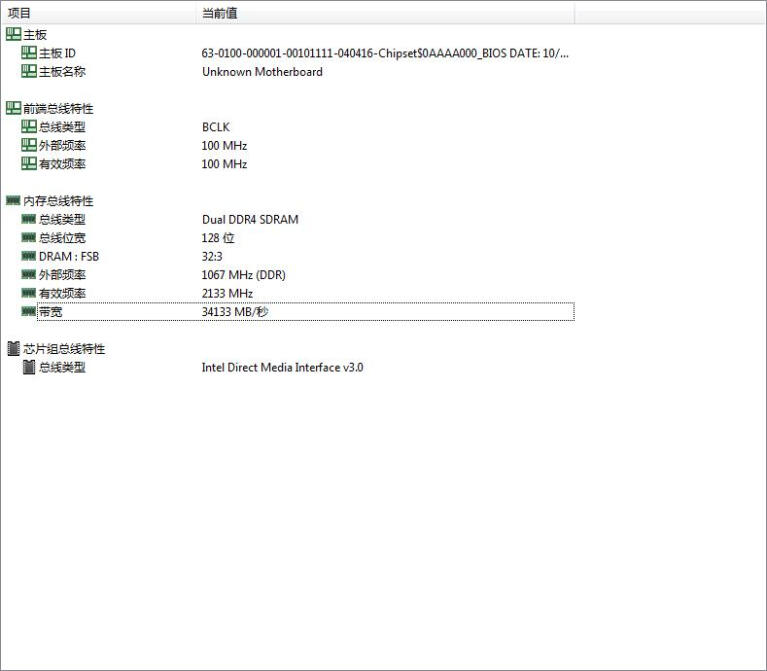Click the 32:3 ratio value

pyautogui.click(x=212, y=256)
